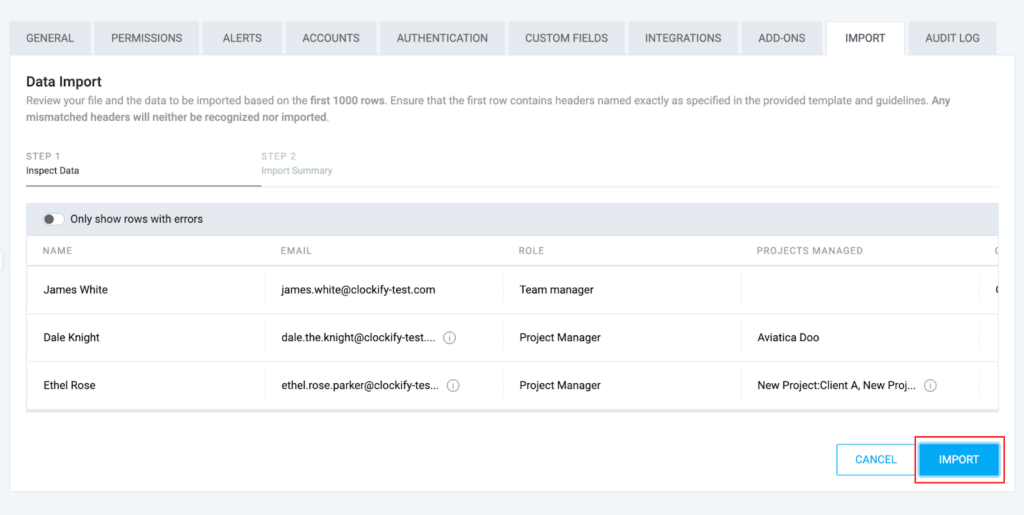
Task: Click the Projects Managed column header
Action: click(x=809, y=251)
